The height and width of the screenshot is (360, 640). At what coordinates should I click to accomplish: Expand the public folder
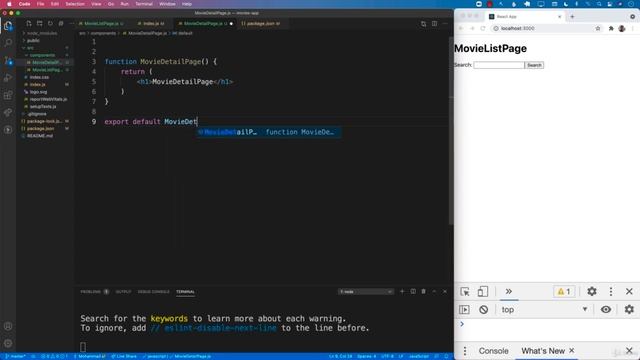click(x=33, y=40)
